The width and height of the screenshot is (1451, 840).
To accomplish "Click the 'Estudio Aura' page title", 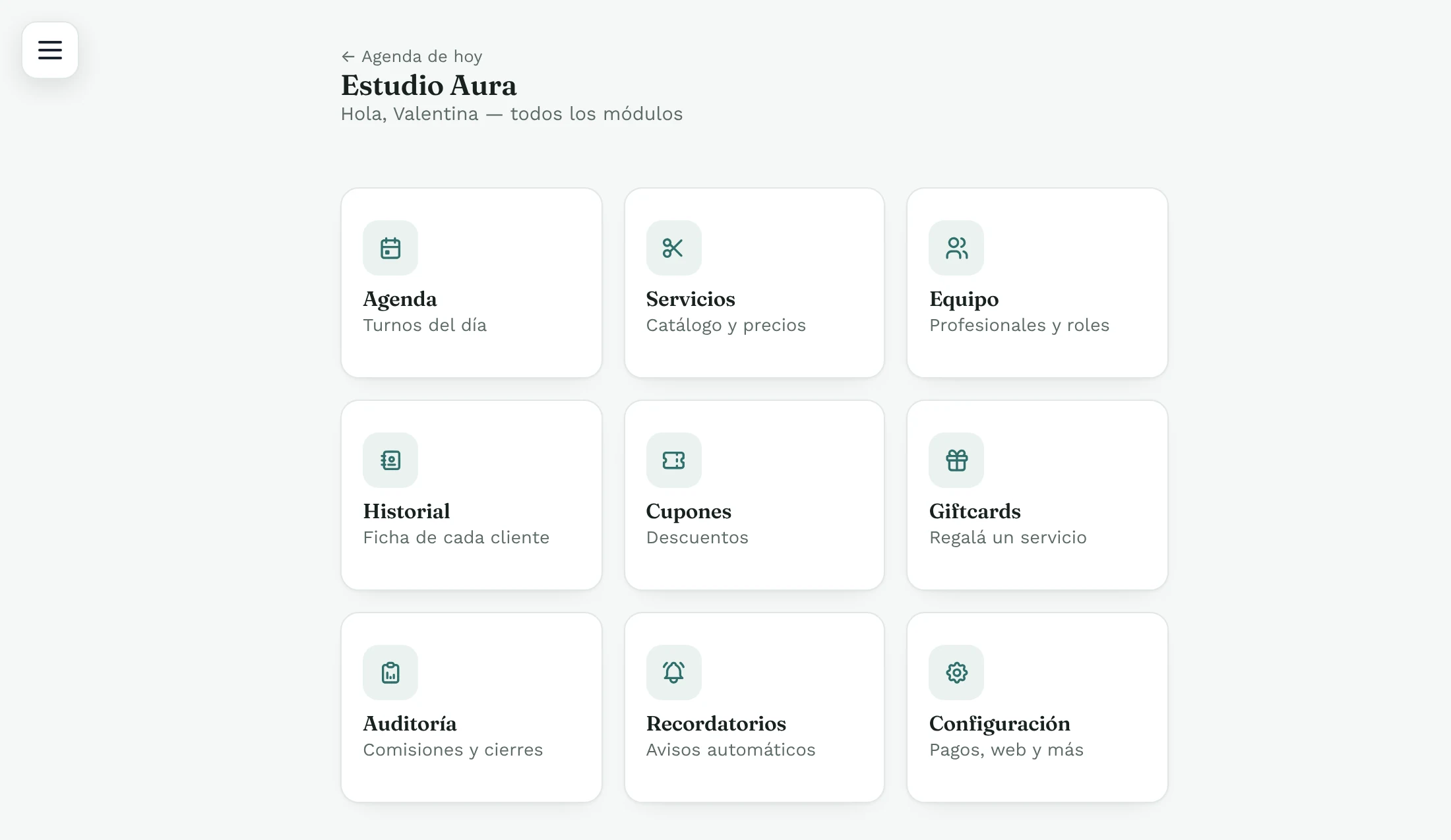I will [429, 86].
